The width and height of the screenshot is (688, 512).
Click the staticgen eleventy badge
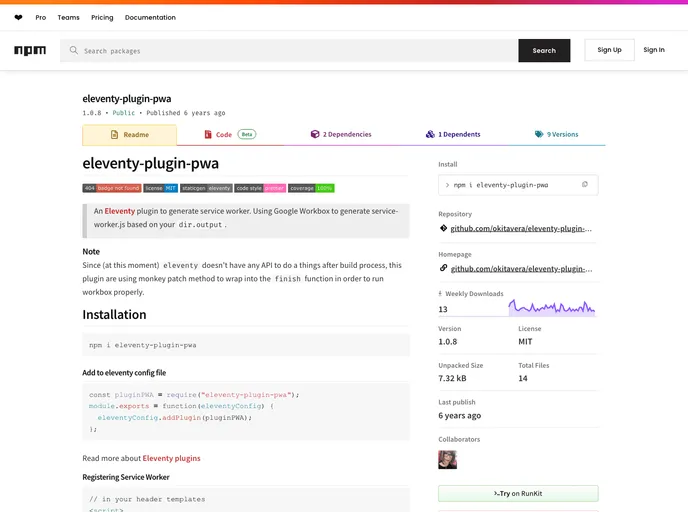pyautogui.click(x=206, y=188)
